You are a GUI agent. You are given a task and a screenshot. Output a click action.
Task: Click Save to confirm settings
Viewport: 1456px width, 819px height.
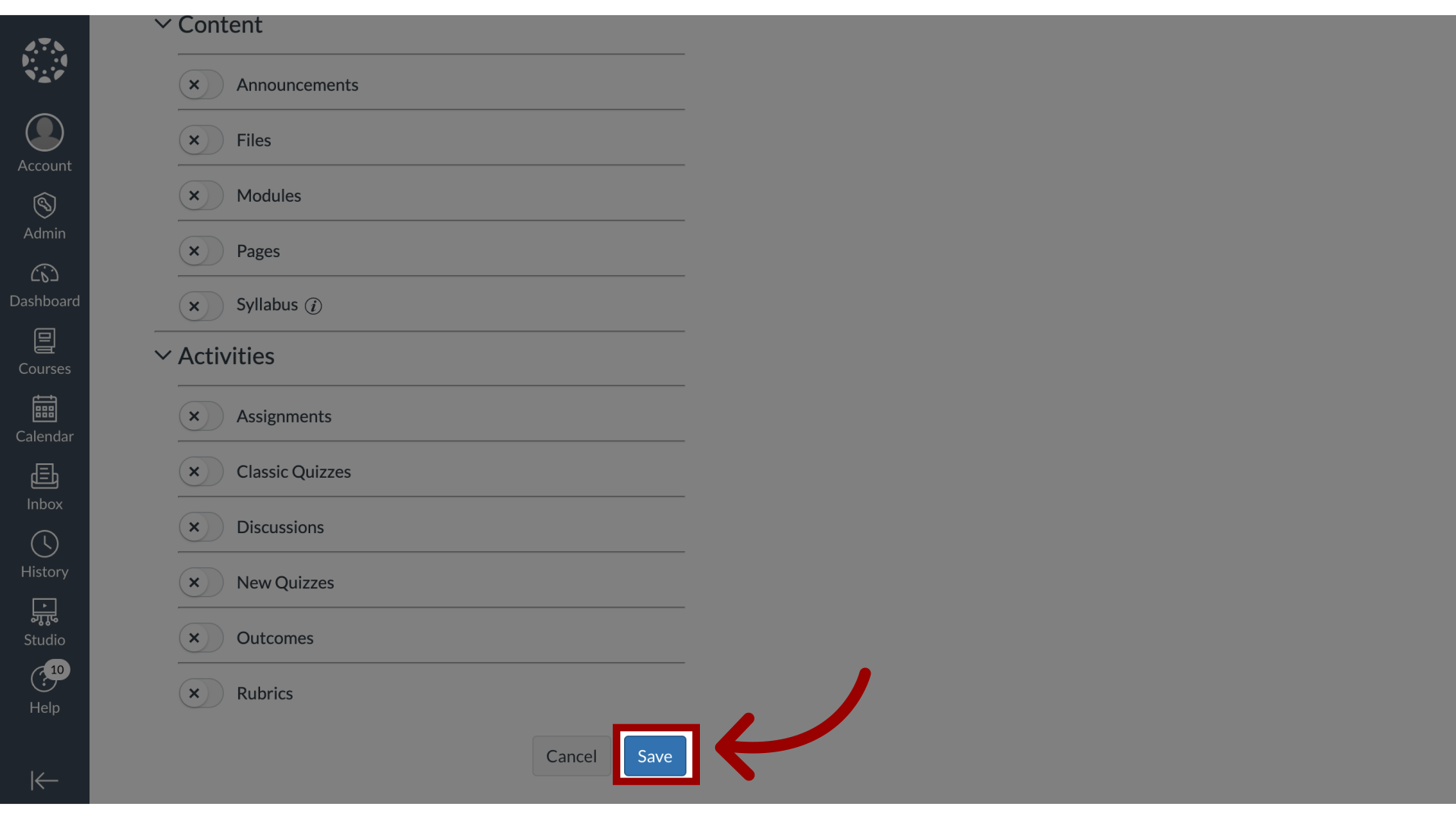tap(654, 756)
